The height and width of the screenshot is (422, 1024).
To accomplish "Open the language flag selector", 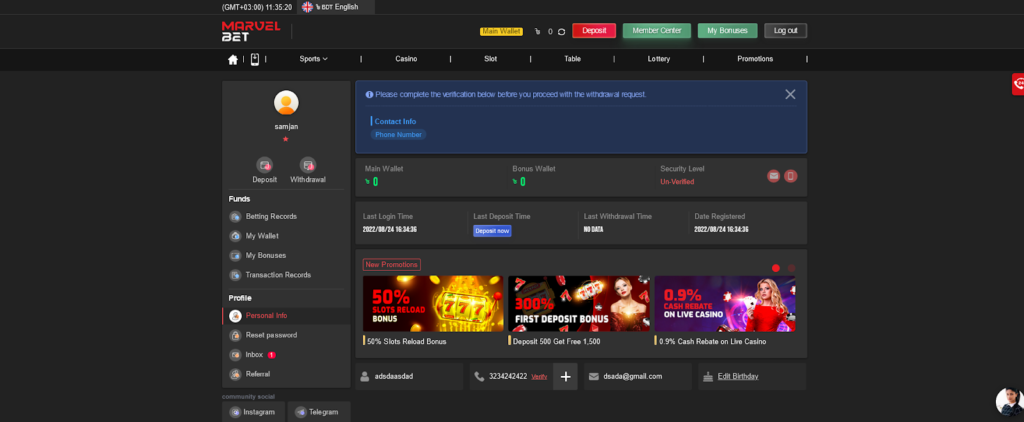I will click(307, 7).
